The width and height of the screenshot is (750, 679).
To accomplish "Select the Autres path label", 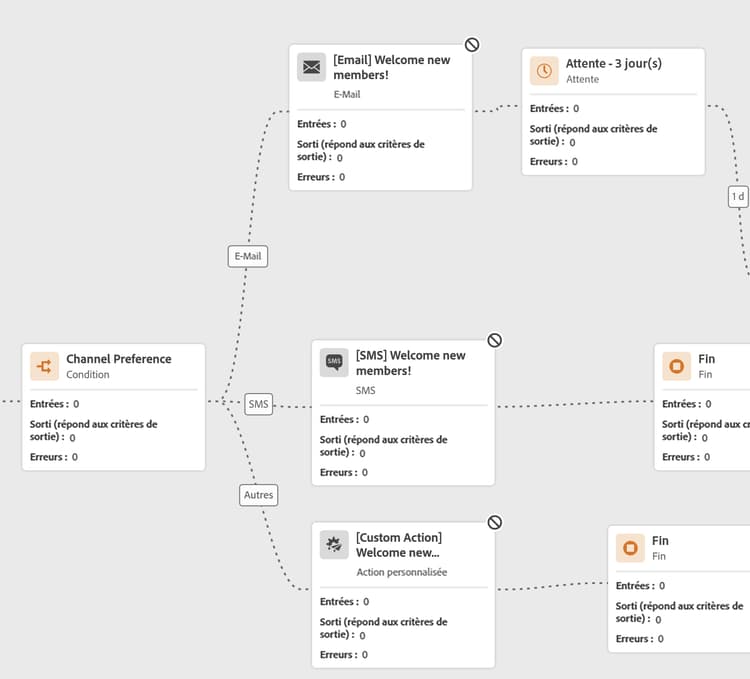I will pyautogui.click(x=259, y=494).
